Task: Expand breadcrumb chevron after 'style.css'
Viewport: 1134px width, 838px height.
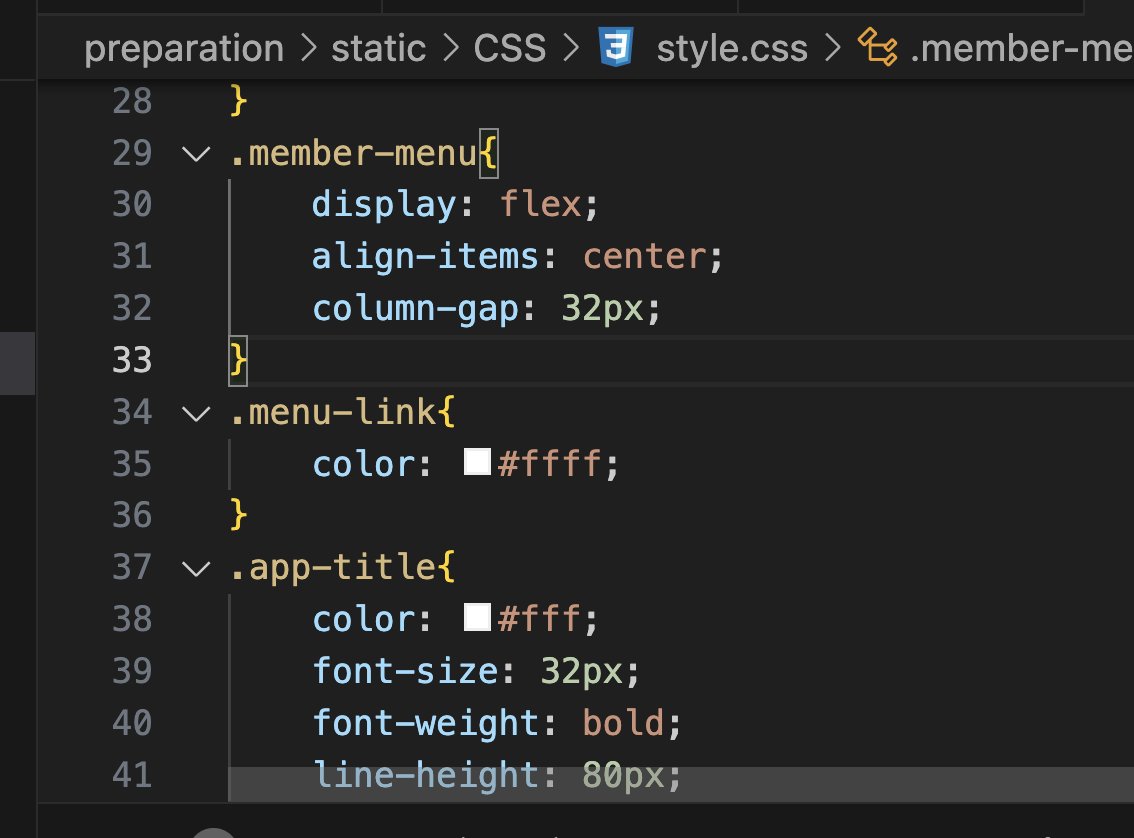Action: coord(833,48)
